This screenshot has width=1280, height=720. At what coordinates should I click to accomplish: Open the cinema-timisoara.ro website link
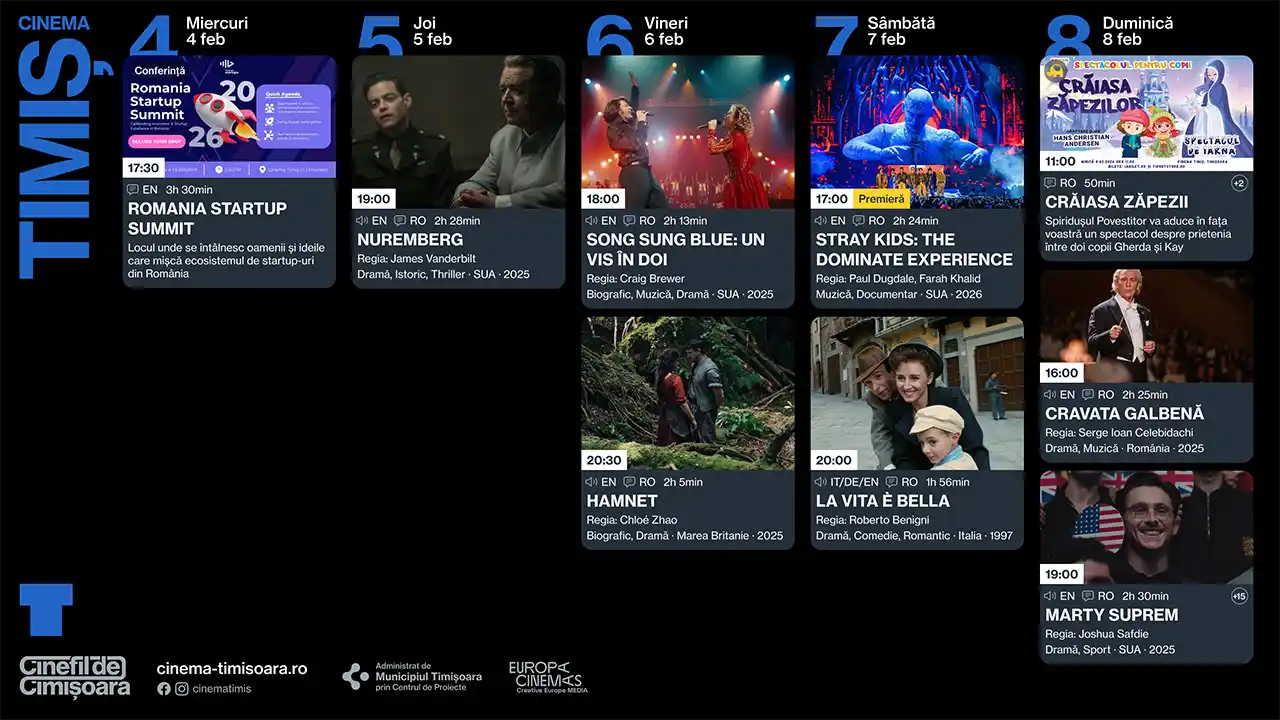coord(232,668)
